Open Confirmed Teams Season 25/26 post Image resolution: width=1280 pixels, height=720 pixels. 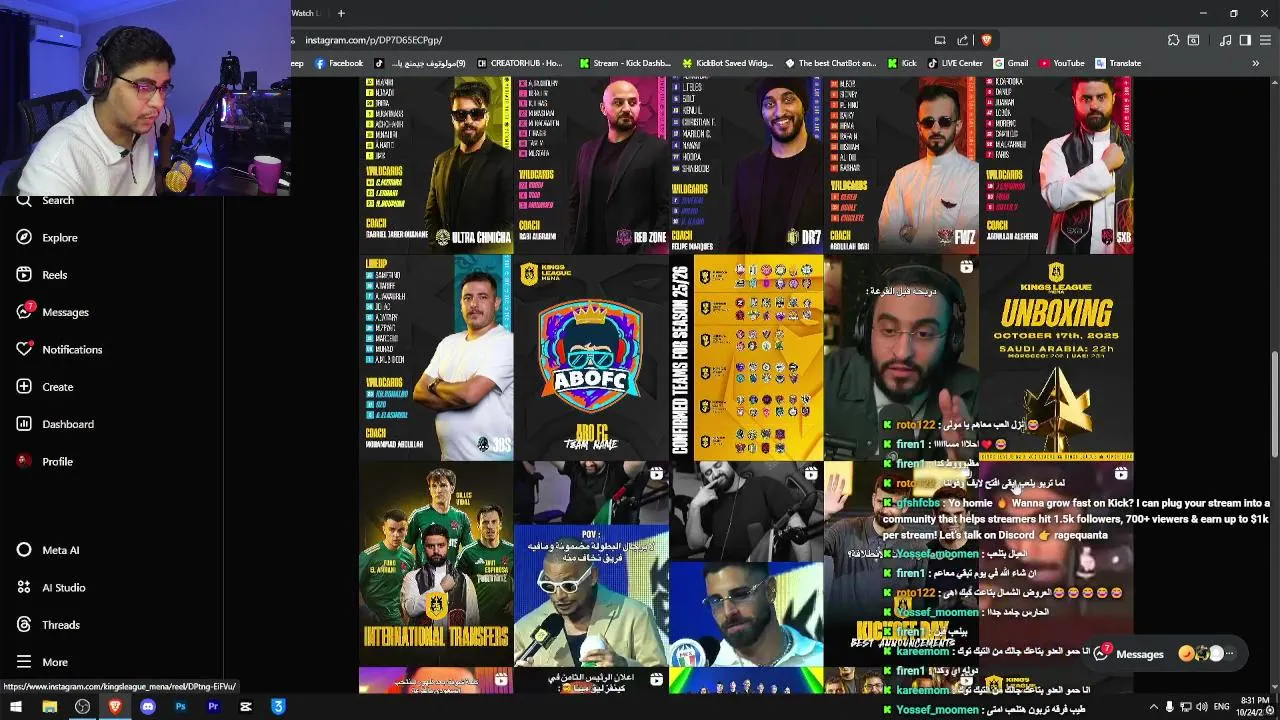(746, 357)
